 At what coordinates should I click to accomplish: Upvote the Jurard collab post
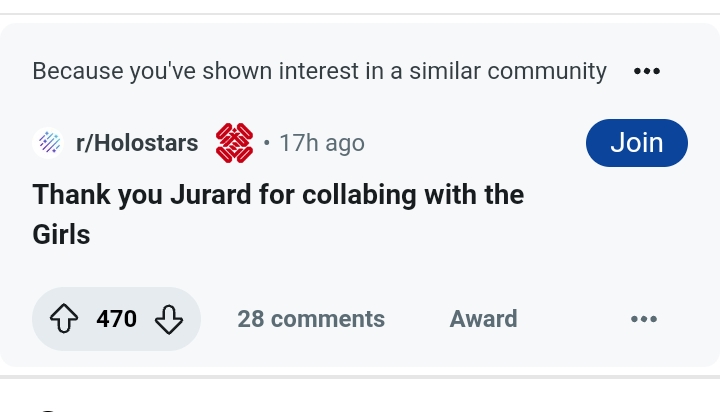(64, 319)
